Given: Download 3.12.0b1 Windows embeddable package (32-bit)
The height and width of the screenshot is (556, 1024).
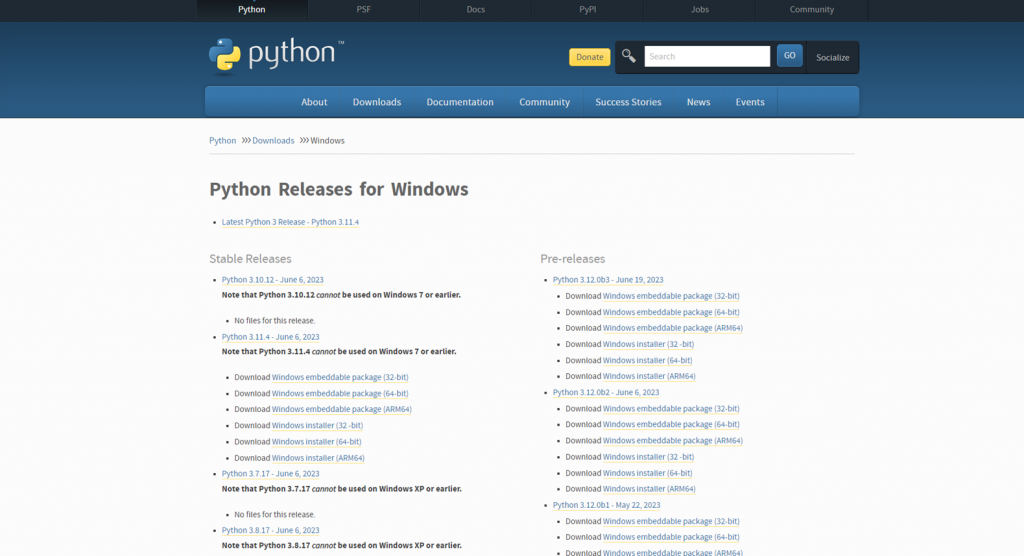Looking at the screenshot, I should coord(671,521).
